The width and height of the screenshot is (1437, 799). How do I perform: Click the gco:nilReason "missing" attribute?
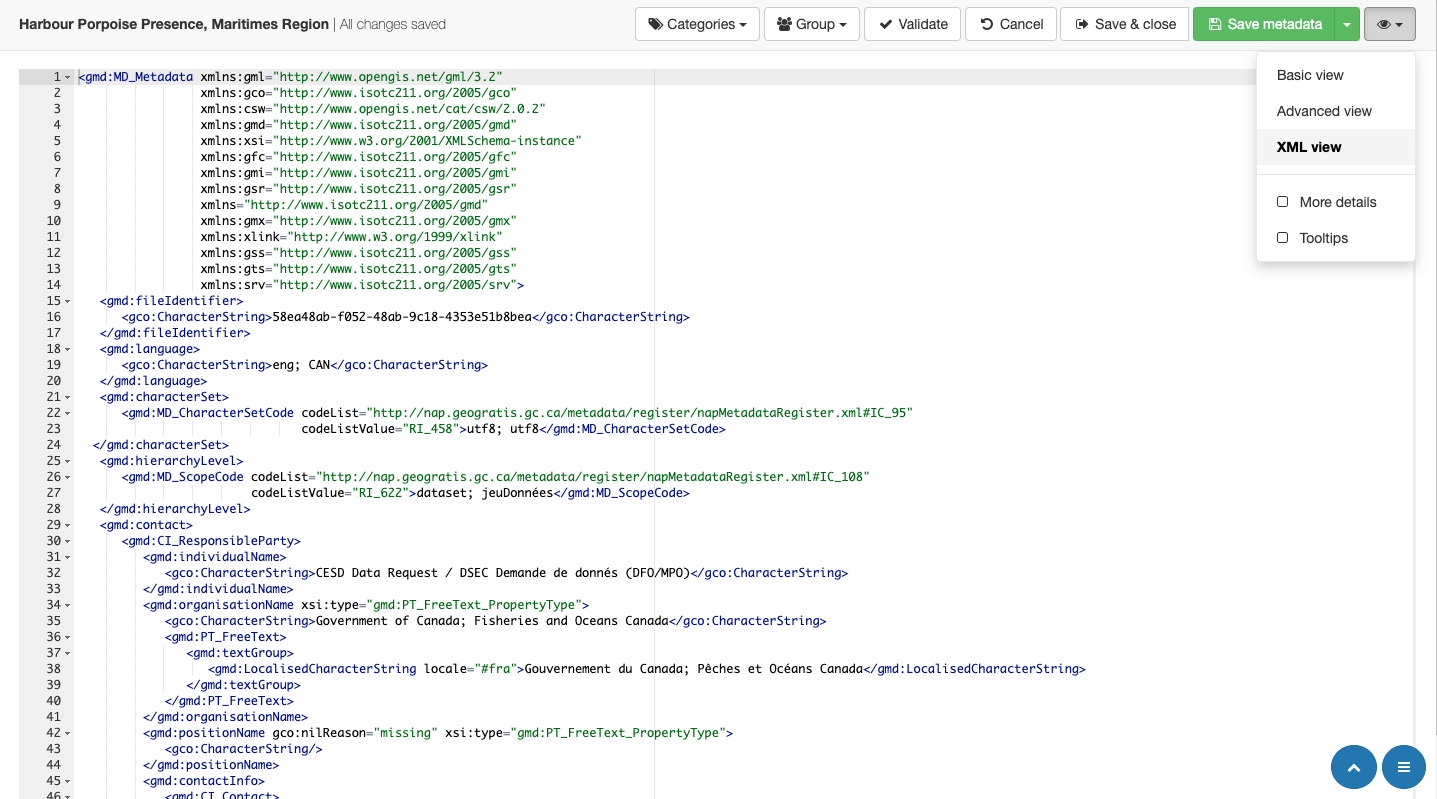pos(355,733)
